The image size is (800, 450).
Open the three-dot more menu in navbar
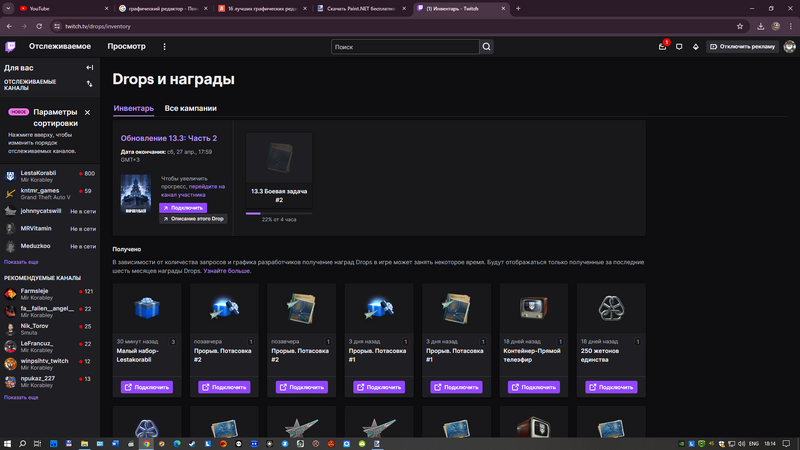pyautogui.click(x=165, y=46)
